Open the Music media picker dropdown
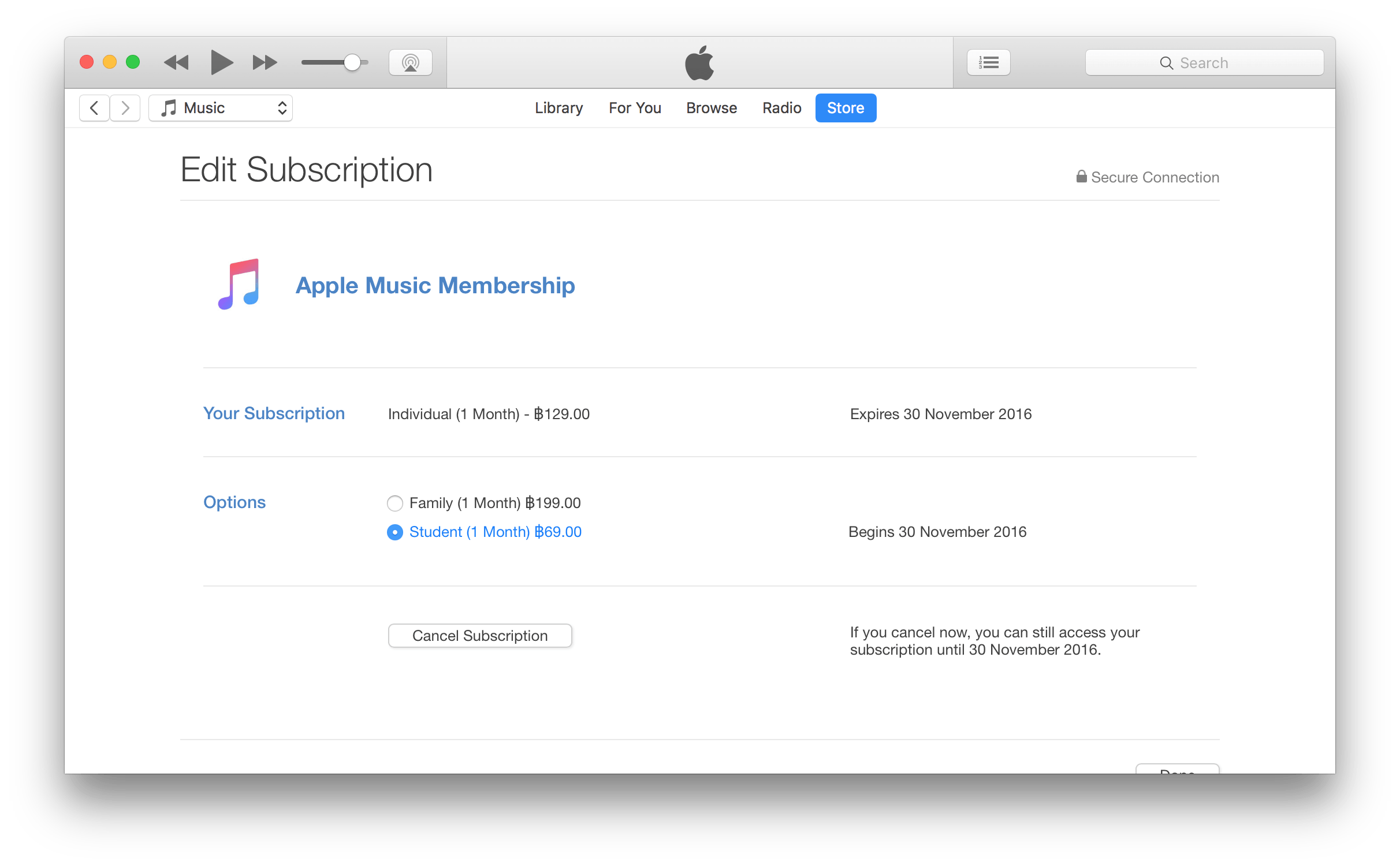 click(x=221, y=108)
